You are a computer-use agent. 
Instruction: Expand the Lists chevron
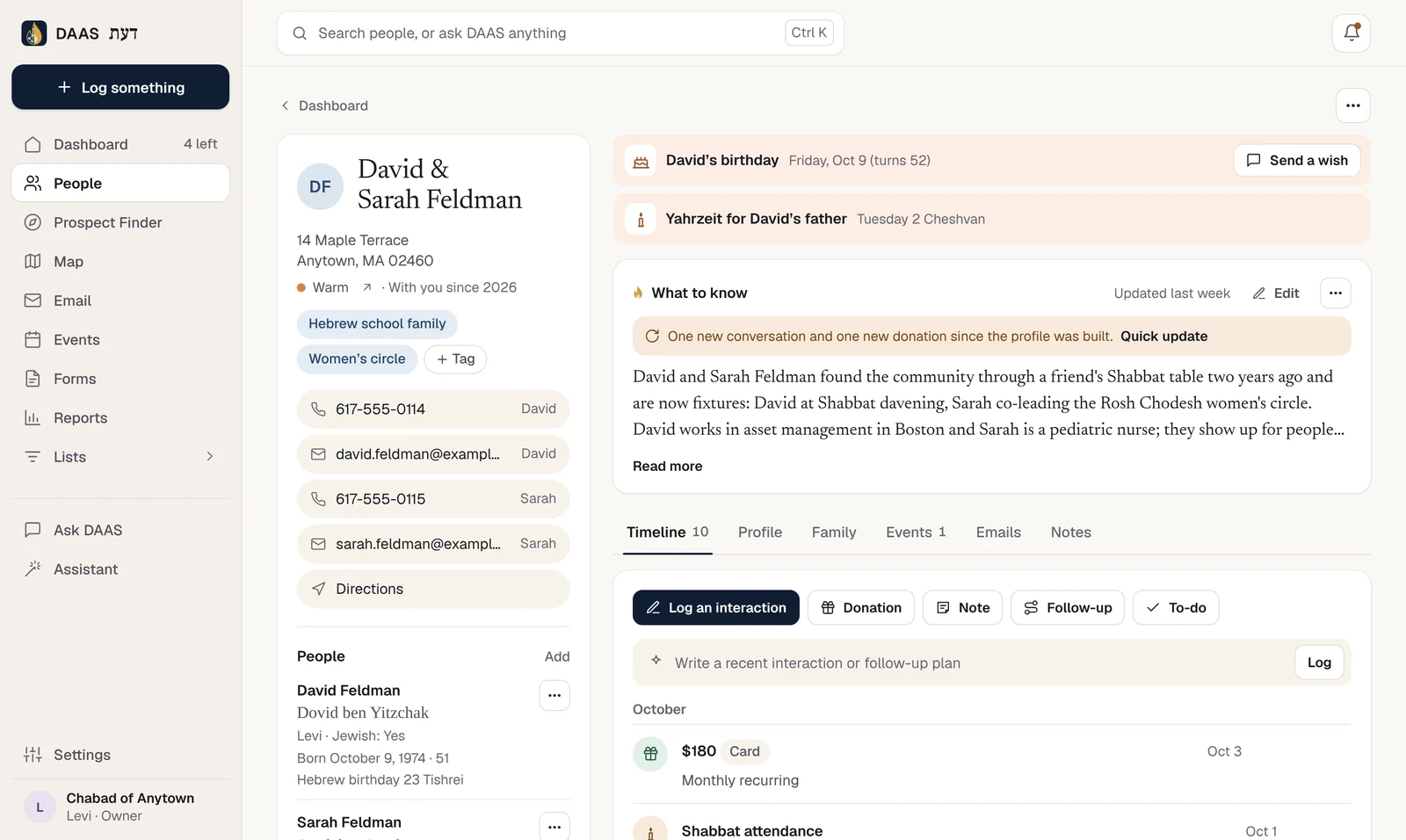[209, 457]
